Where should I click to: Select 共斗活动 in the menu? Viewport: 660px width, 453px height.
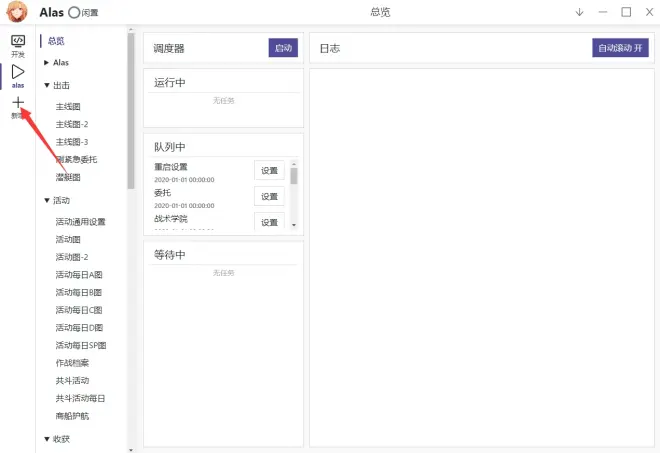point(72,381)
